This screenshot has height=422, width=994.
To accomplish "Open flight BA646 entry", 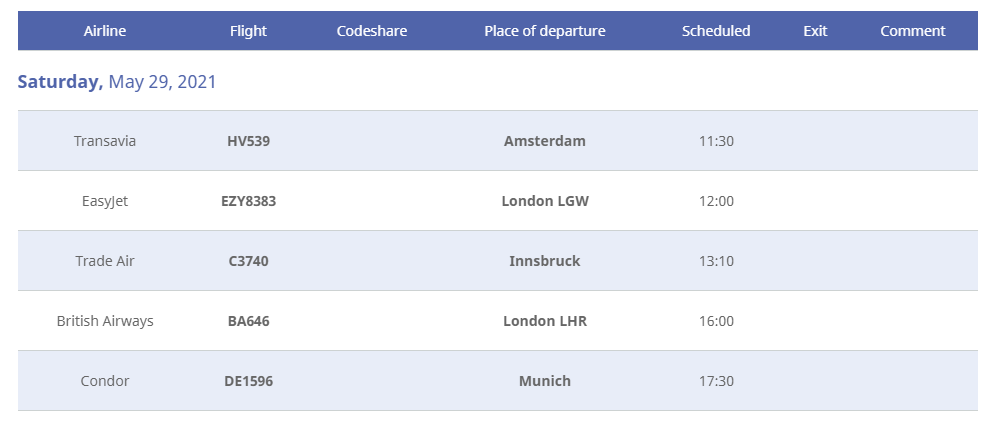I will 248,321.
